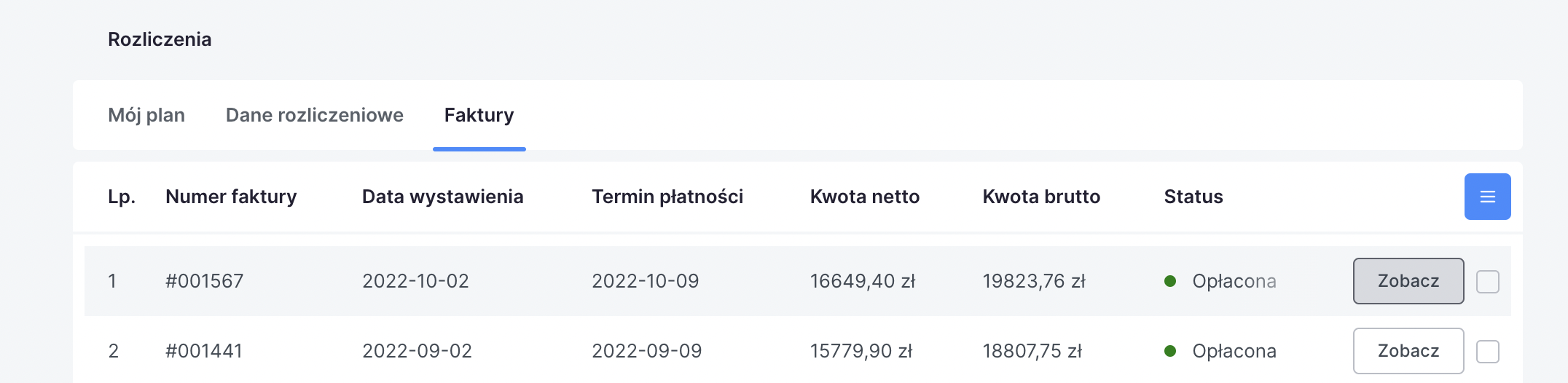The image size is (1568, 383).
Task: Click invoice number #001567
Action: (204, 281)
